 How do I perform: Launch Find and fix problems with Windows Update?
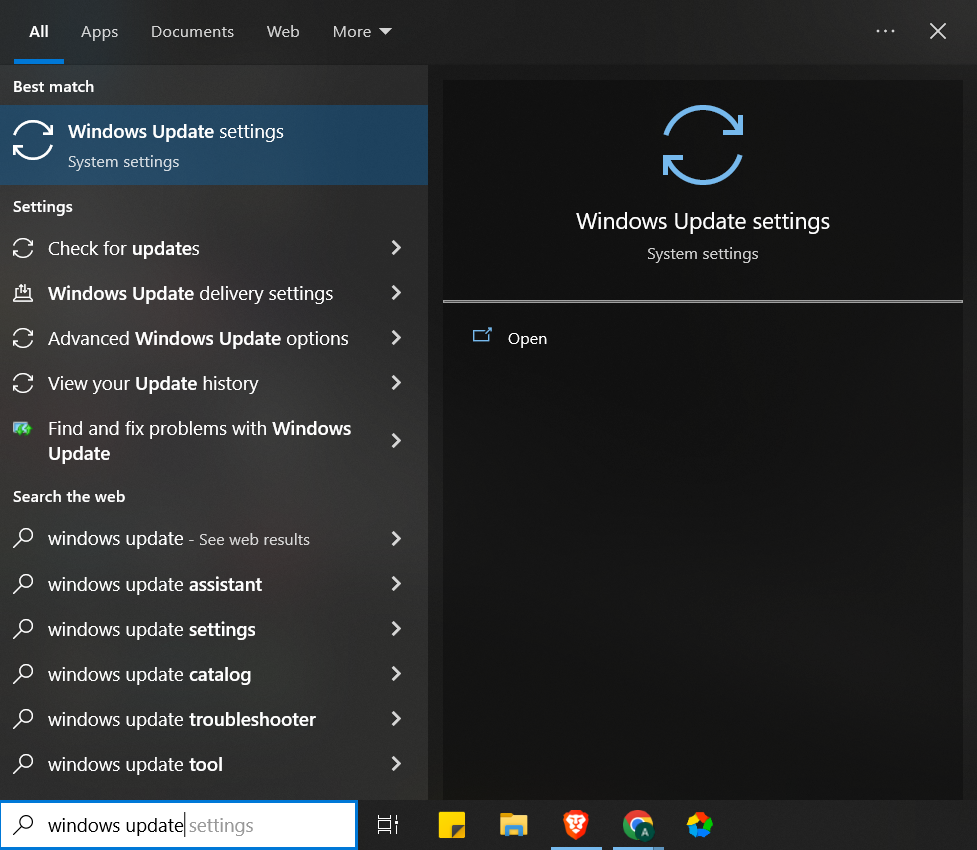[x=199, y=440]
